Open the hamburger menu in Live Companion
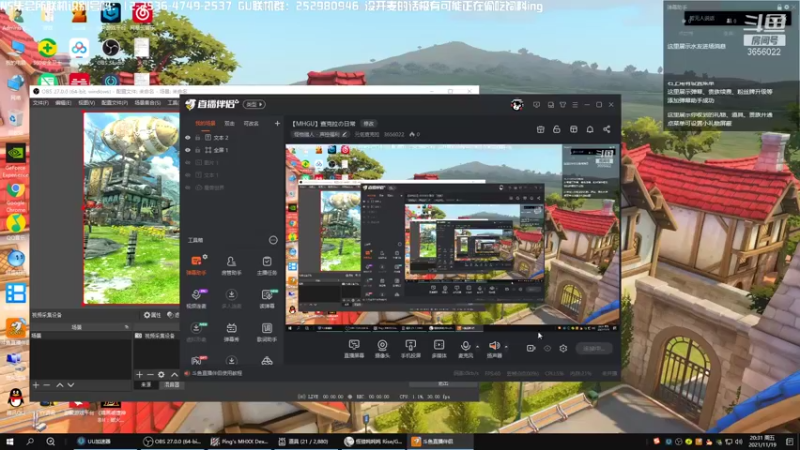Screen dimensions: 800x450 pos(575,105)
